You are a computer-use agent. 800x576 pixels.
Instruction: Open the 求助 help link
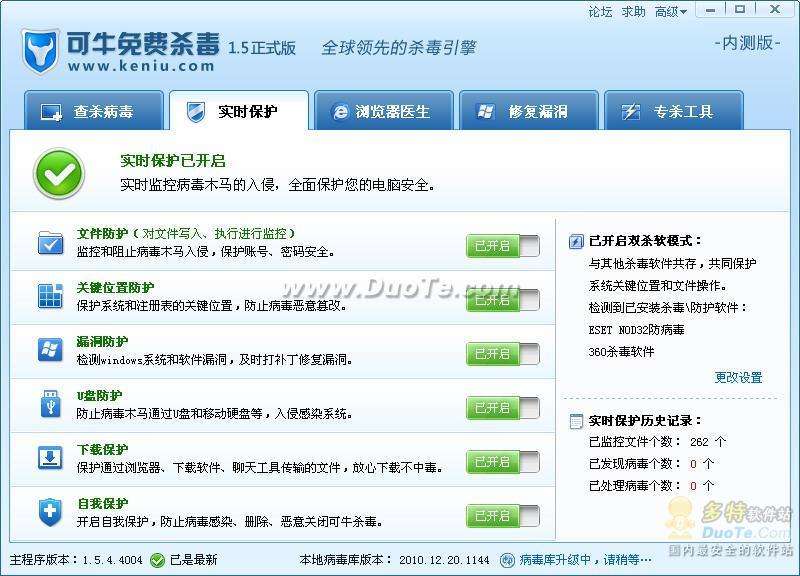tap(633, 11)
